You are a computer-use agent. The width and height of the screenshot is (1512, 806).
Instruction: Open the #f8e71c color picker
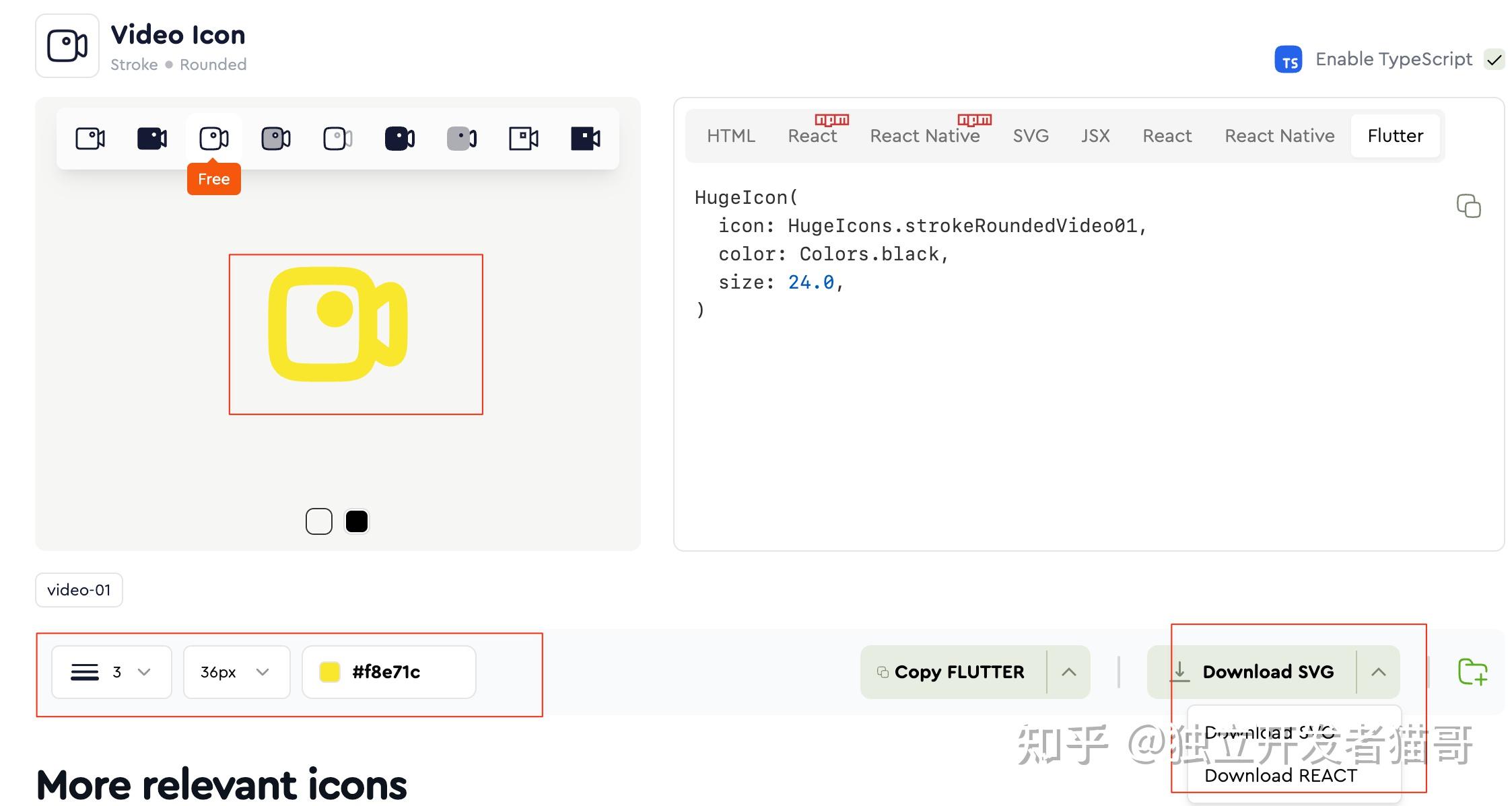(388, 671)
